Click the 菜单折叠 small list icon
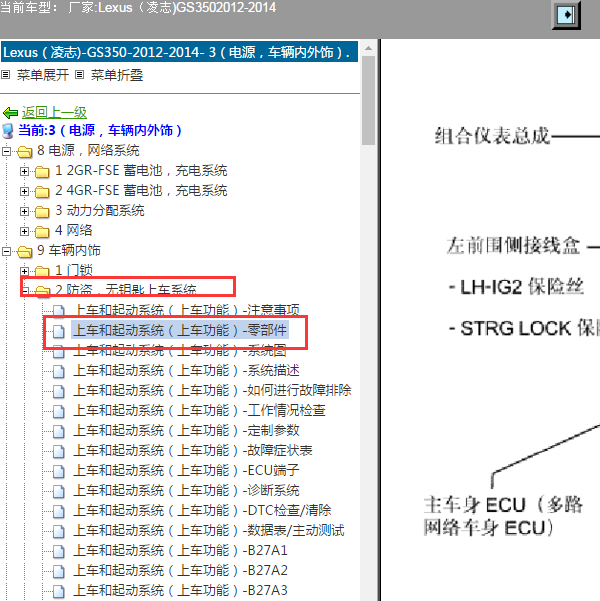Screen dimensions: 600x601 79,74
